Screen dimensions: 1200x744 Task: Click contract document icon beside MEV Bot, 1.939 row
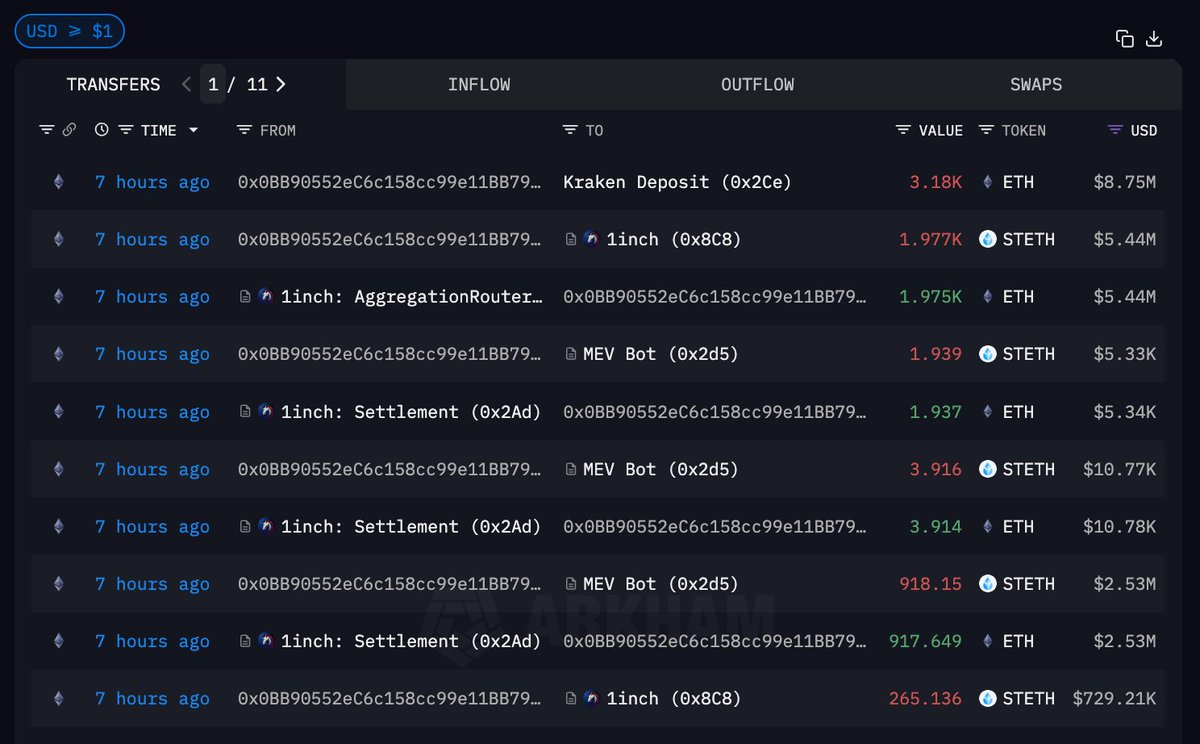571,354
